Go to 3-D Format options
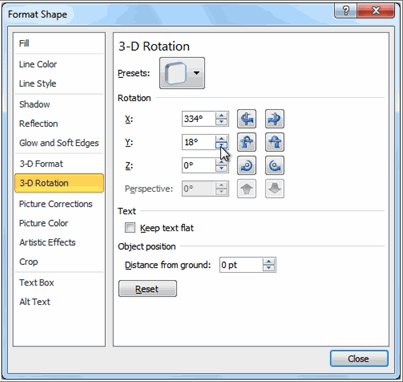 point(41,164)
